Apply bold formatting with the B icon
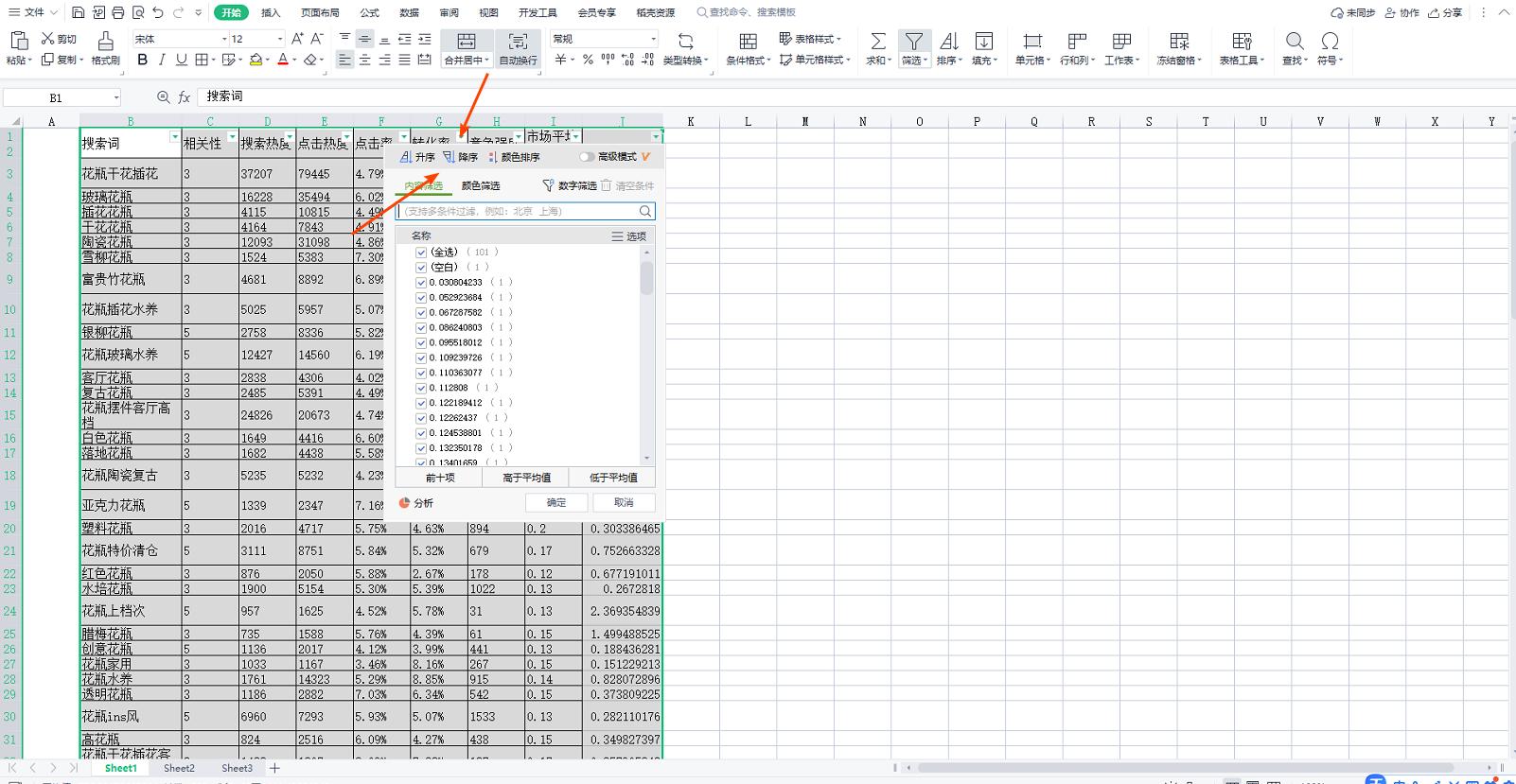 point(143,60)
